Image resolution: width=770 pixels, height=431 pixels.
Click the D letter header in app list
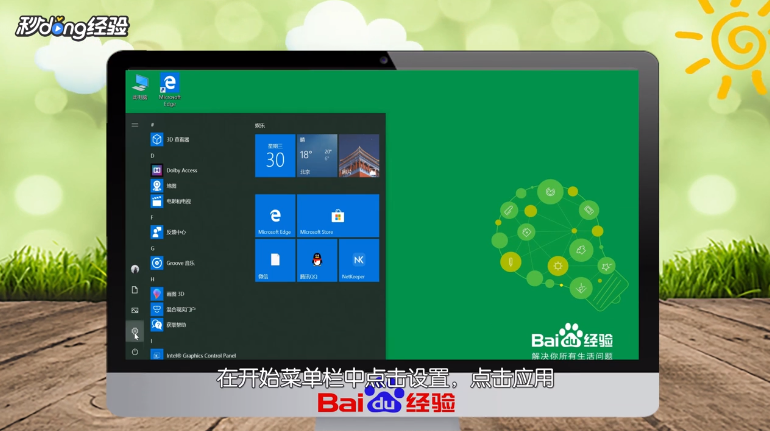(152, 156)
